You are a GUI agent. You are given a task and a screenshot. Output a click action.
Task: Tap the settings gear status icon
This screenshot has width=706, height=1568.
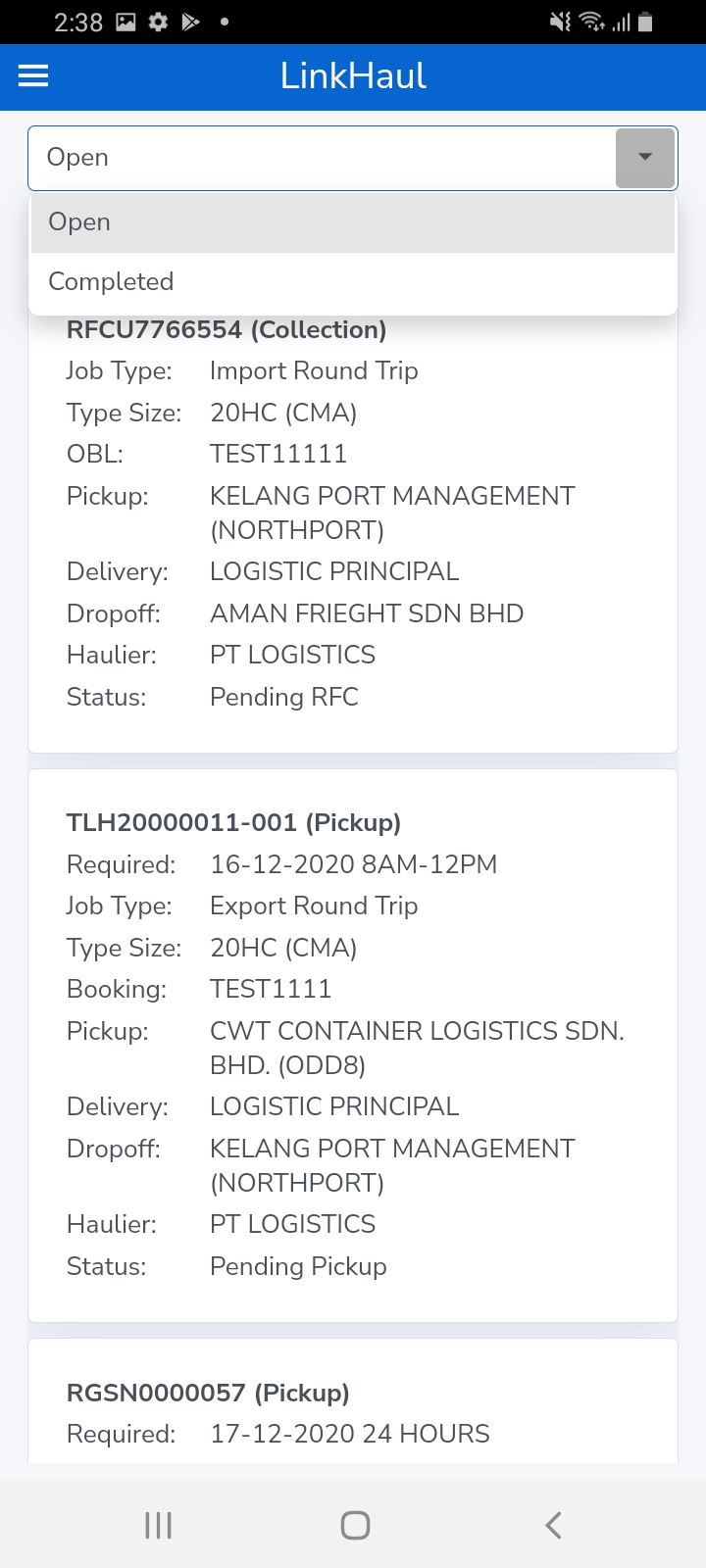158,22
